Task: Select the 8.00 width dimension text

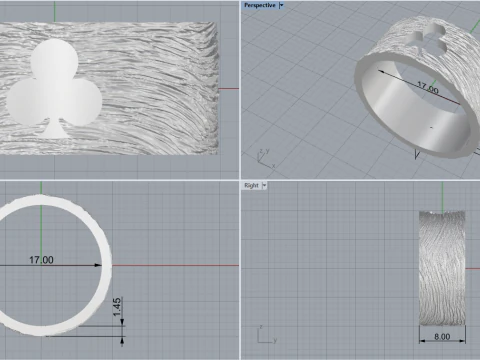Action: tap(442, 337)
